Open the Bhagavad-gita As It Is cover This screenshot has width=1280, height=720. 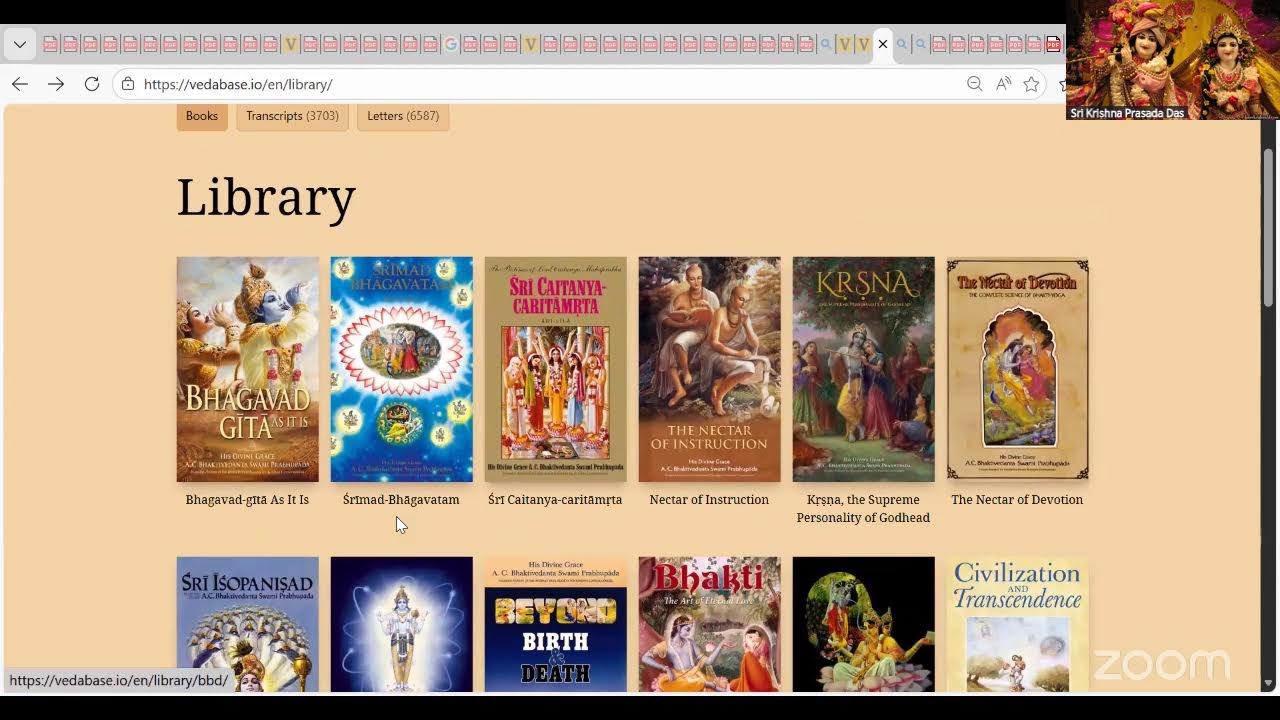tap(248, 369)
